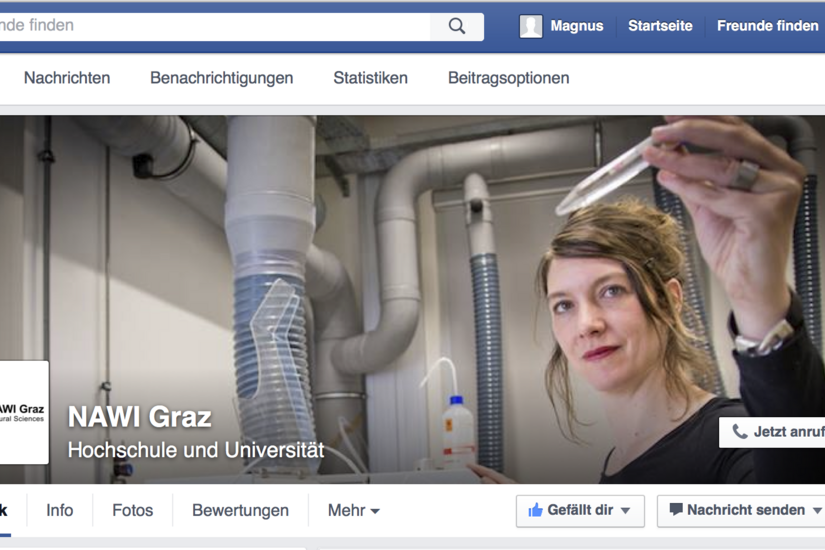Click the magnifying glass search icon
The height and width of the screenshot is (550, 825).
coord(457,26)
